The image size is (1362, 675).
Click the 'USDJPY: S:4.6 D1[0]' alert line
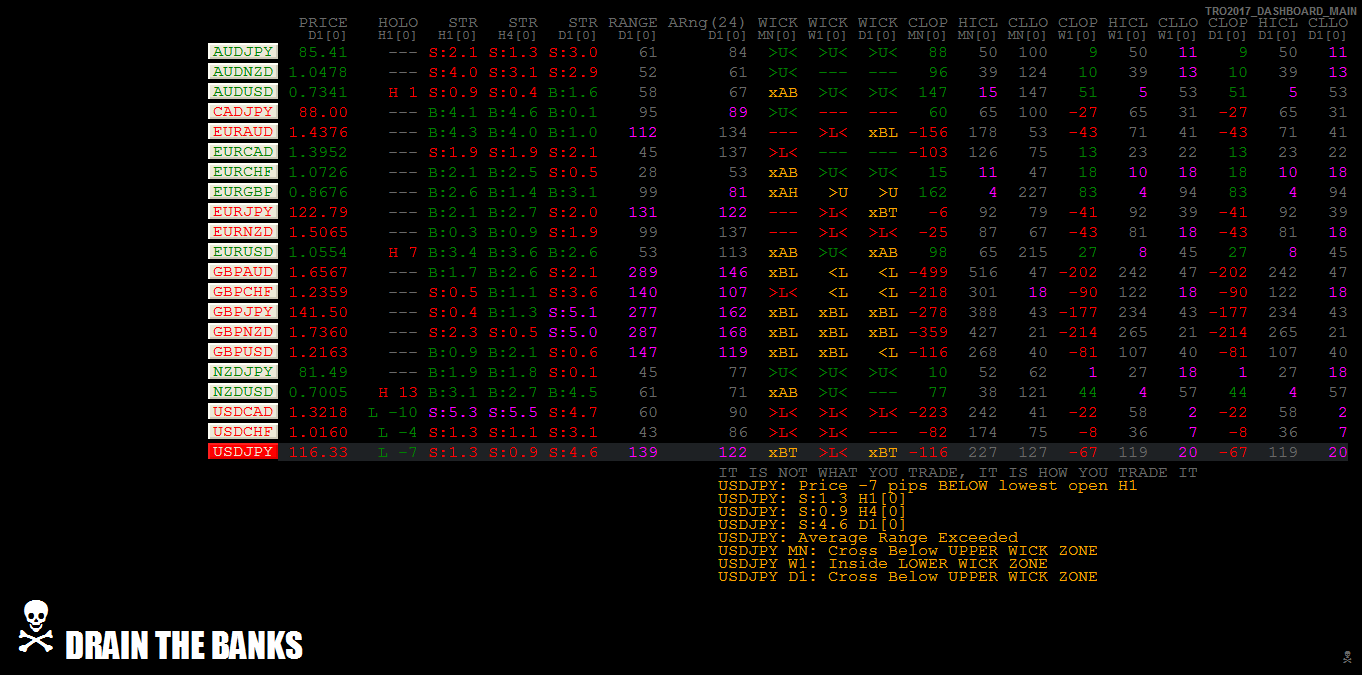(x=813, y=524)
